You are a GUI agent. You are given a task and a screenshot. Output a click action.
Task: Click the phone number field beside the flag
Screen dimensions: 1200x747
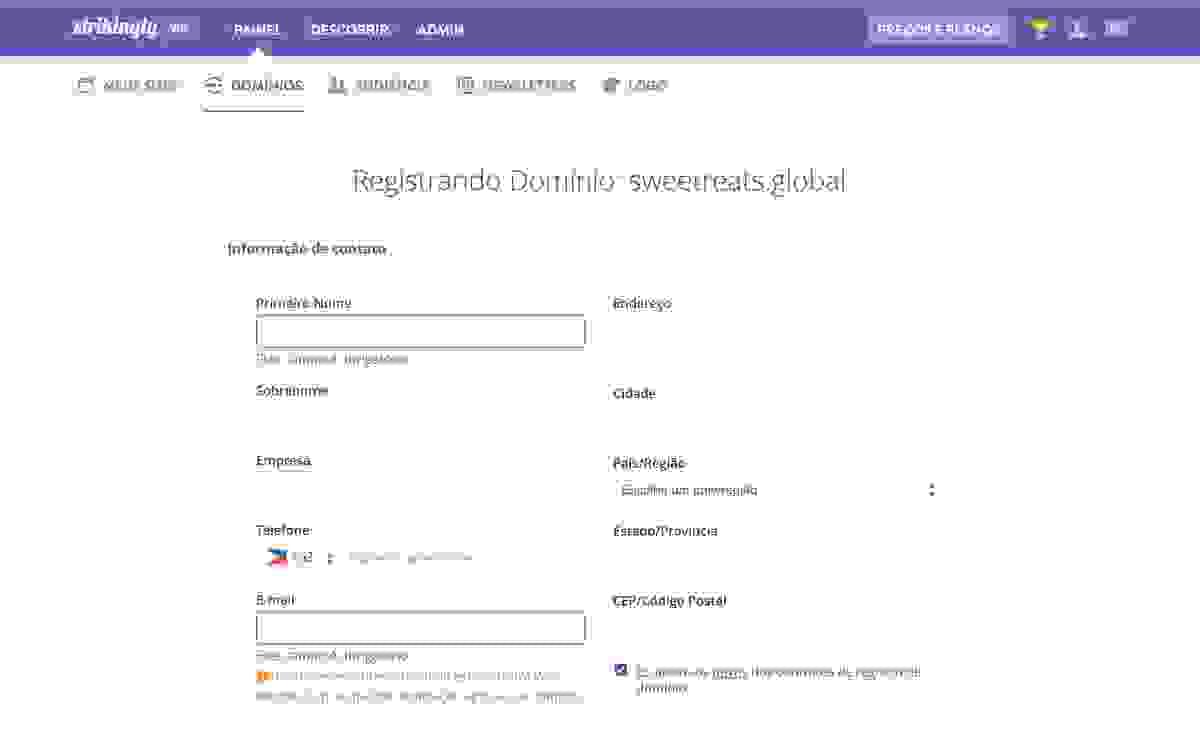(462, 558)
